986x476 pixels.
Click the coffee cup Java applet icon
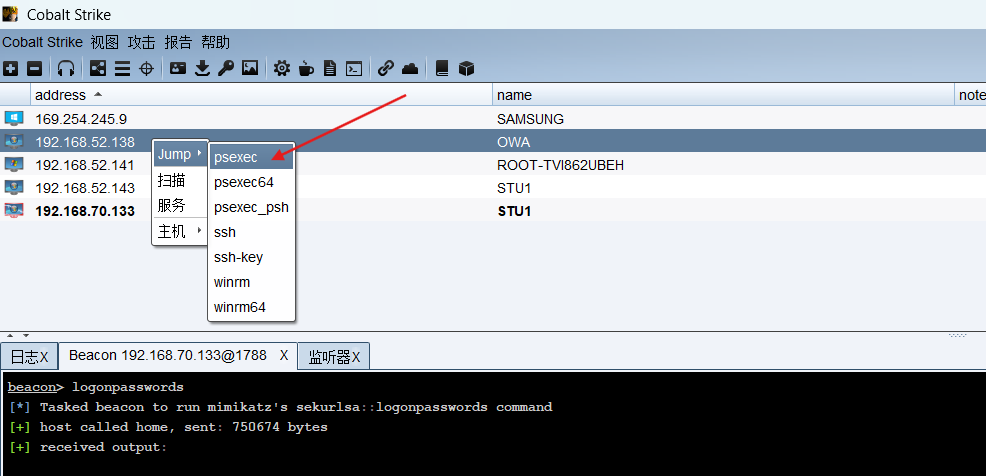(306, 69)
